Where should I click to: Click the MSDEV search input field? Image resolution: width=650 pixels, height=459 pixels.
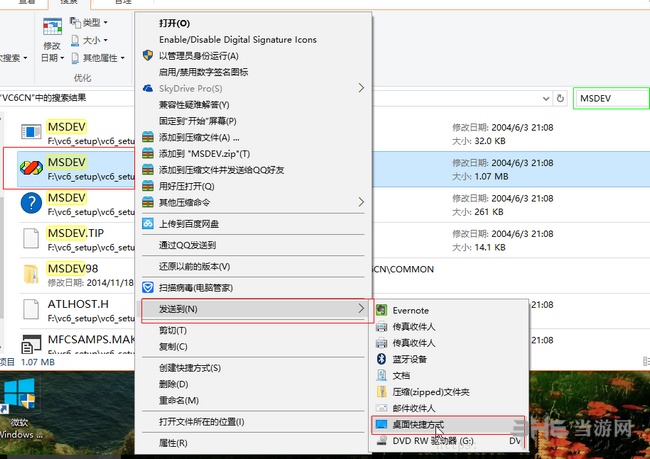(x=611, y=98)
